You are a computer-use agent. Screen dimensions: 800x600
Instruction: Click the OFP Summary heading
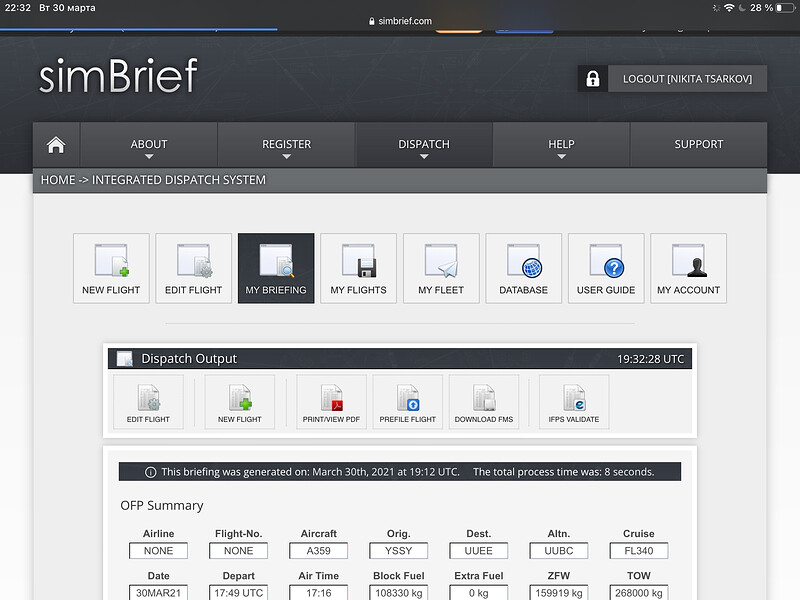click(x=162, y=506)
